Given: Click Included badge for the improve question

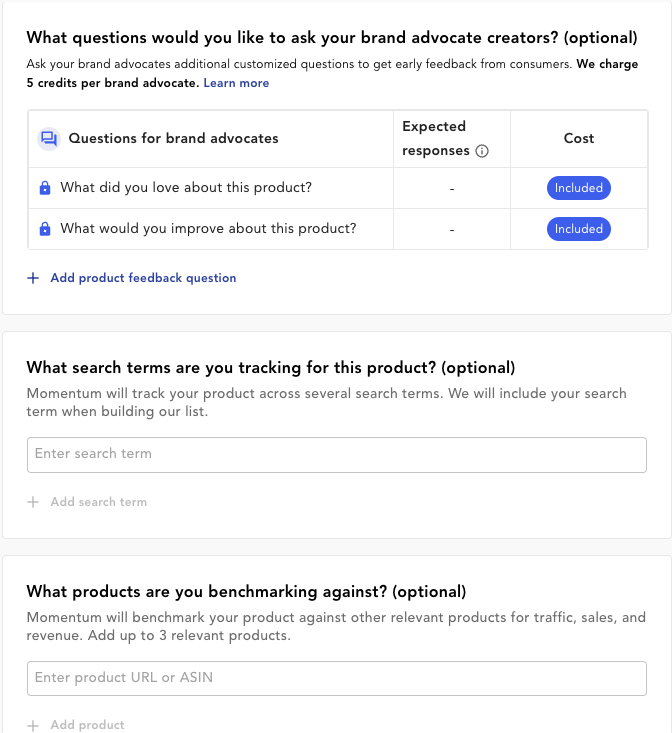Looking at the screenshot, I should [579, 229].
